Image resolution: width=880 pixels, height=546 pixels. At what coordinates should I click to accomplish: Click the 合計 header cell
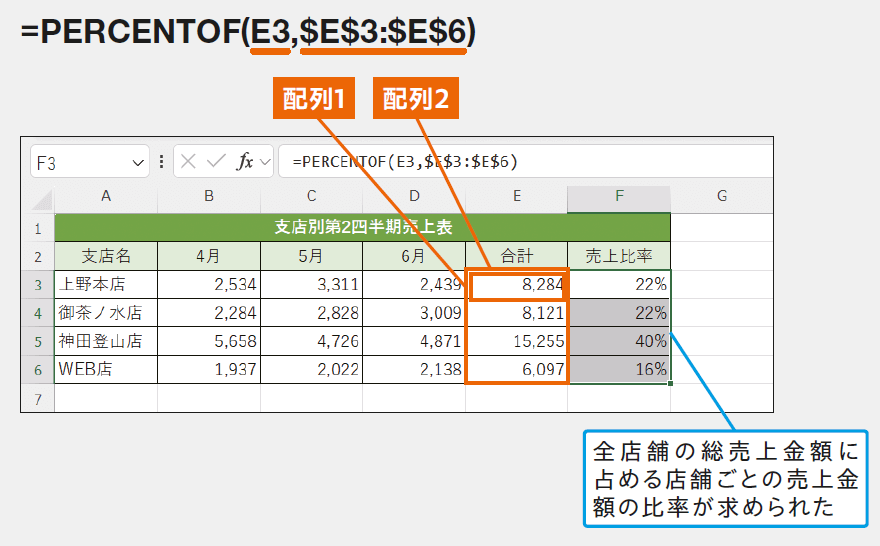pos(517,256)
